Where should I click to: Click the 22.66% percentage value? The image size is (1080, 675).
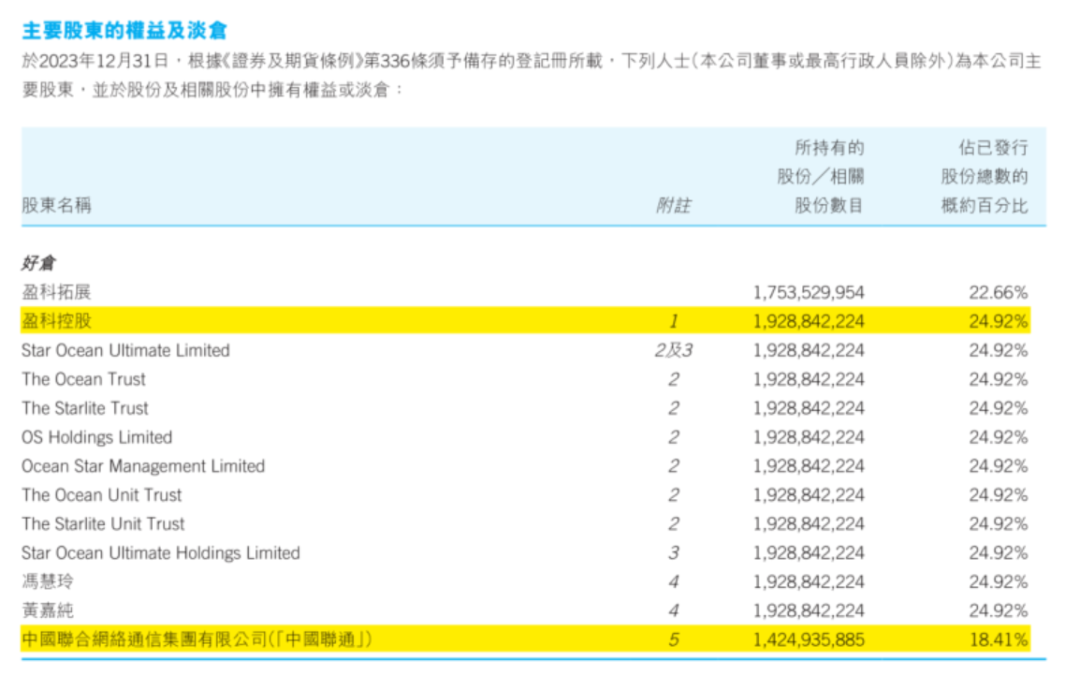pyautogui.click(x=998, y=292)
